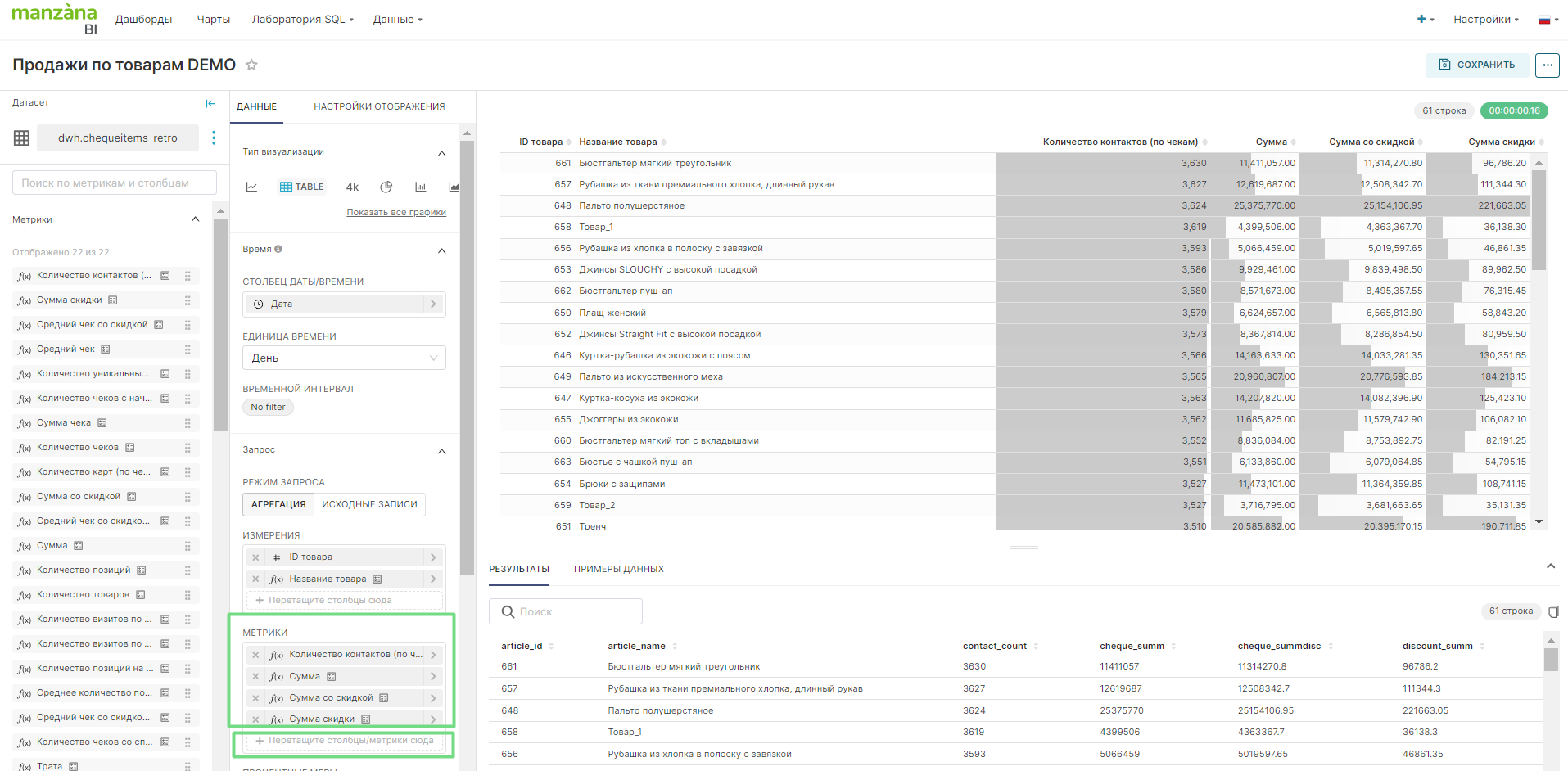1568x771 pixels.
Task: Open the 'День' time unit dropdown
Action: point(344,358)
